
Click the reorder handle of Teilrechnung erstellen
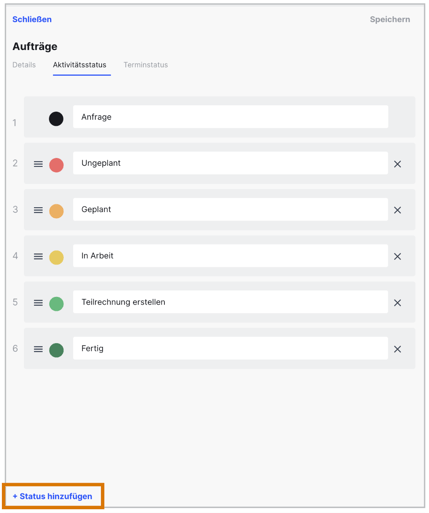(38, 303)
